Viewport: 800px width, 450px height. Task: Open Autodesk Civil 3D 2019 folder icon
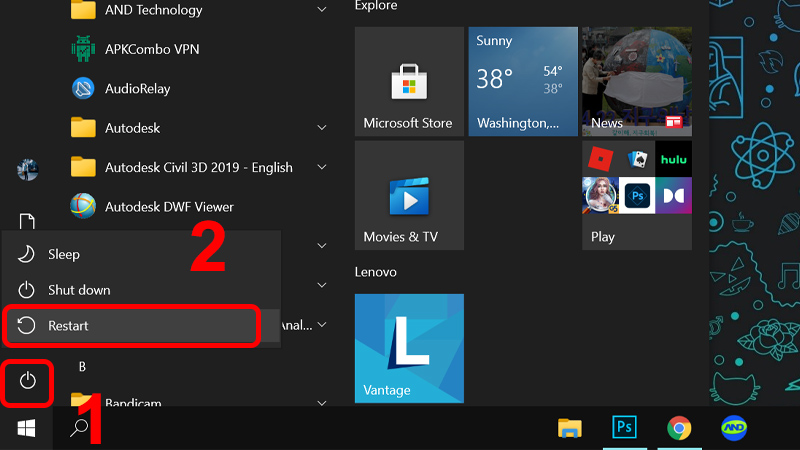tap(83, 167)
